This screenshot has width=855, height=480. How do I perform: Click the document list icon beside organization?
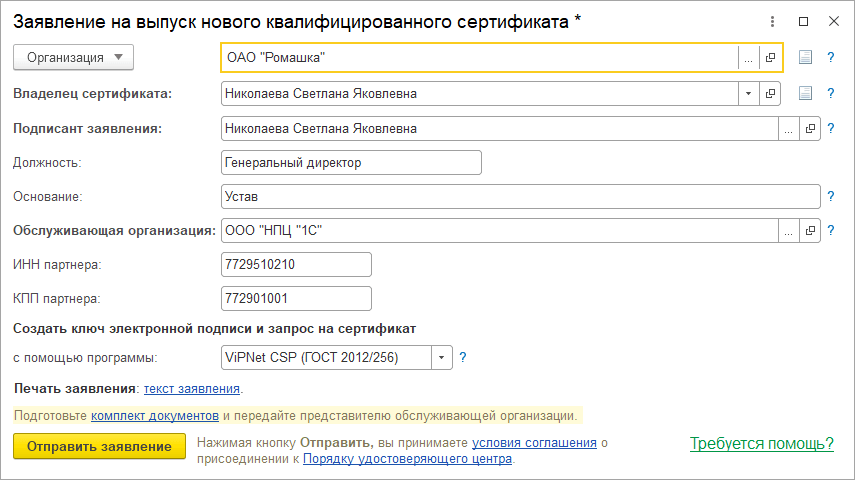(806, 58)
